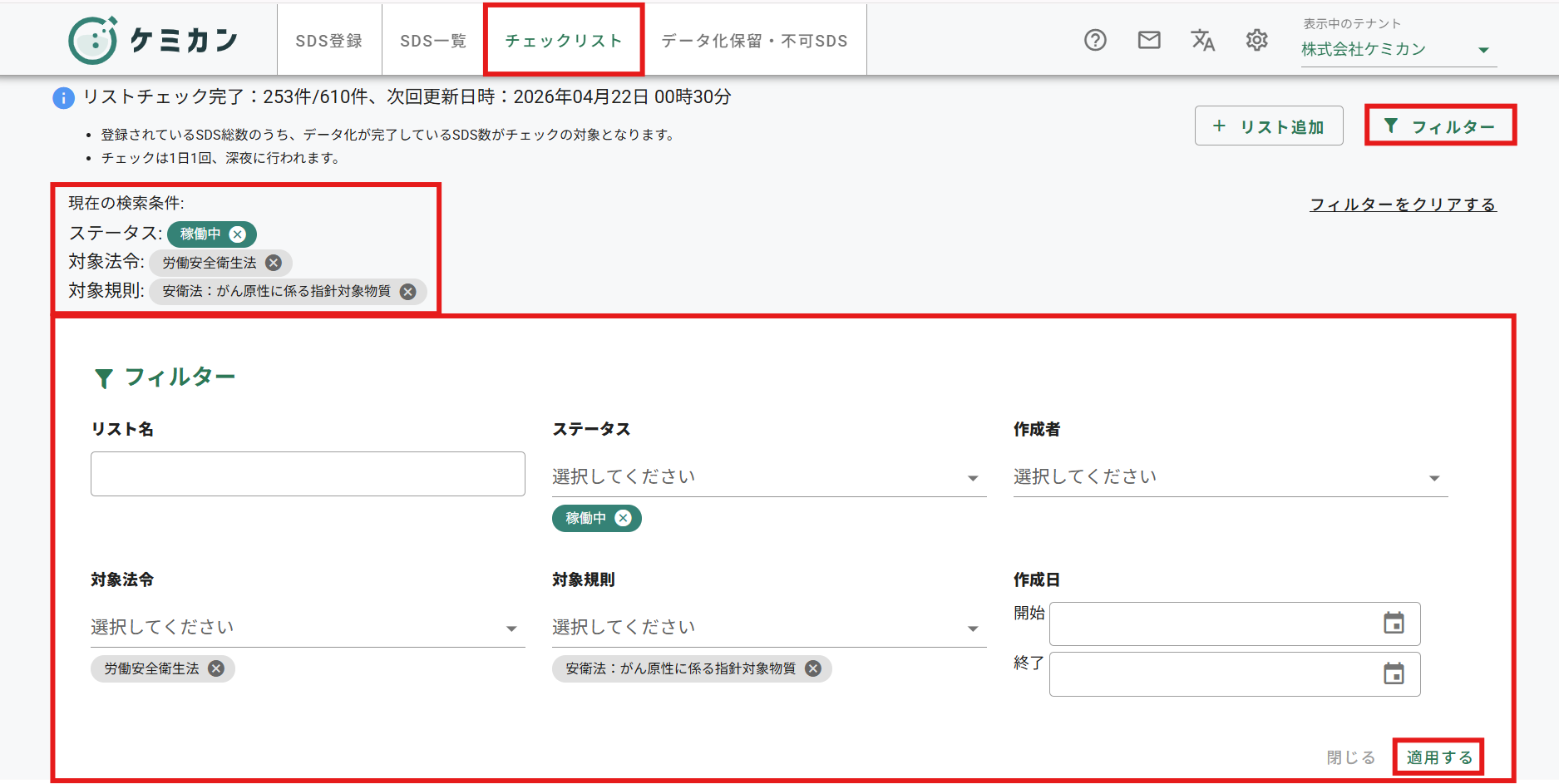Expand the 作成者 dropdown
This screenshot has height=784, width=1559.
[x=1231, y=476]
